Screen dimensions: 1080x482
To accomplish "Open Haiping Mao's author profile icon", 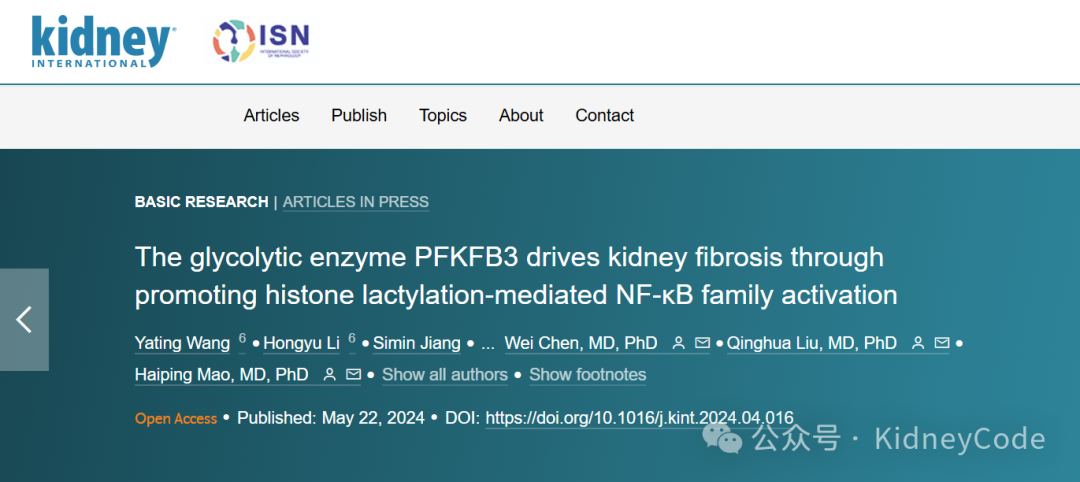I will 330,375.
